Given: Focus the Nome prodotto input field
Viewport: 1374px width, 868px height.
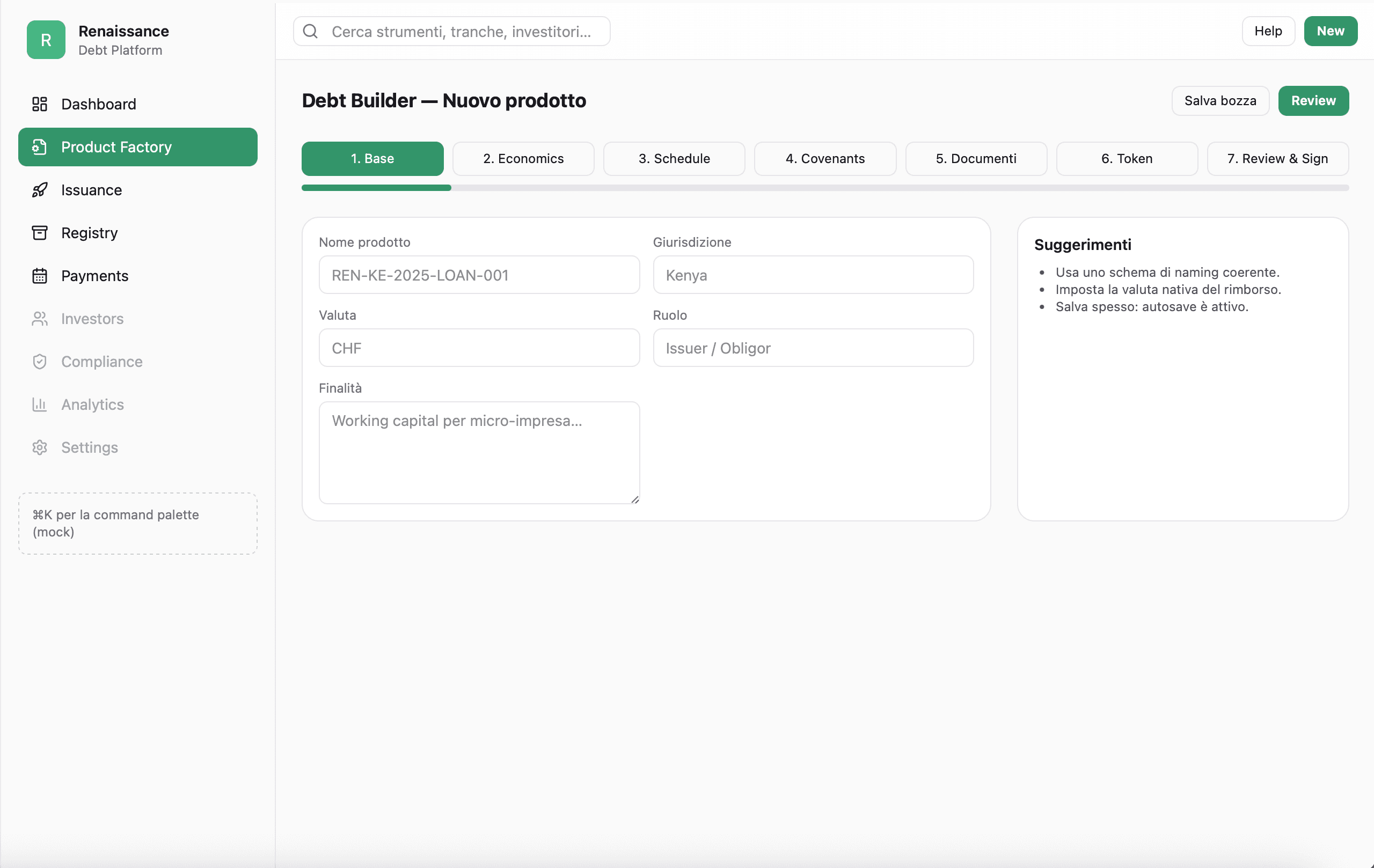Looking at the screenshot, I should (479, 275).
